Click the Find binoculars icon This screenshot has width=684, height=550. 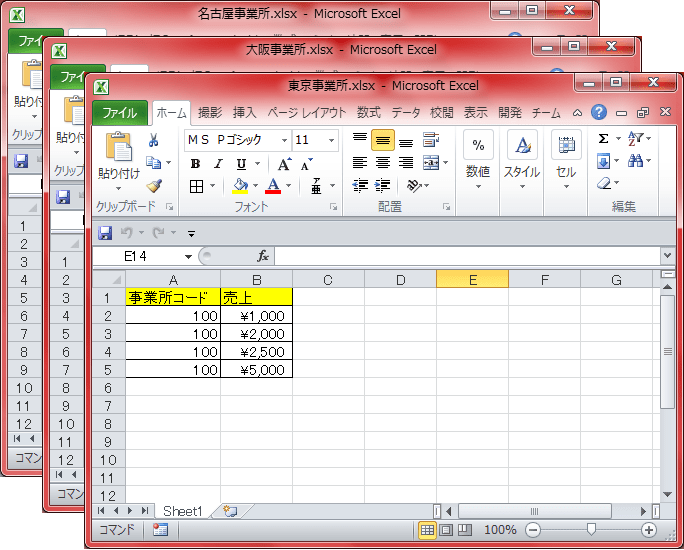637,161
